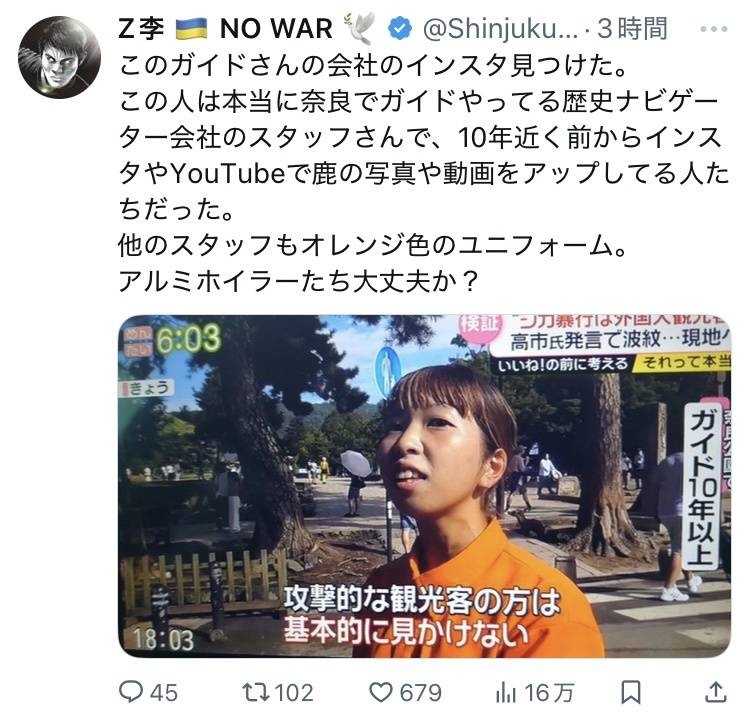This screenshot has width=750, height=725.
Task: Click the 3時間 timestamp
Action: [632, 29]
